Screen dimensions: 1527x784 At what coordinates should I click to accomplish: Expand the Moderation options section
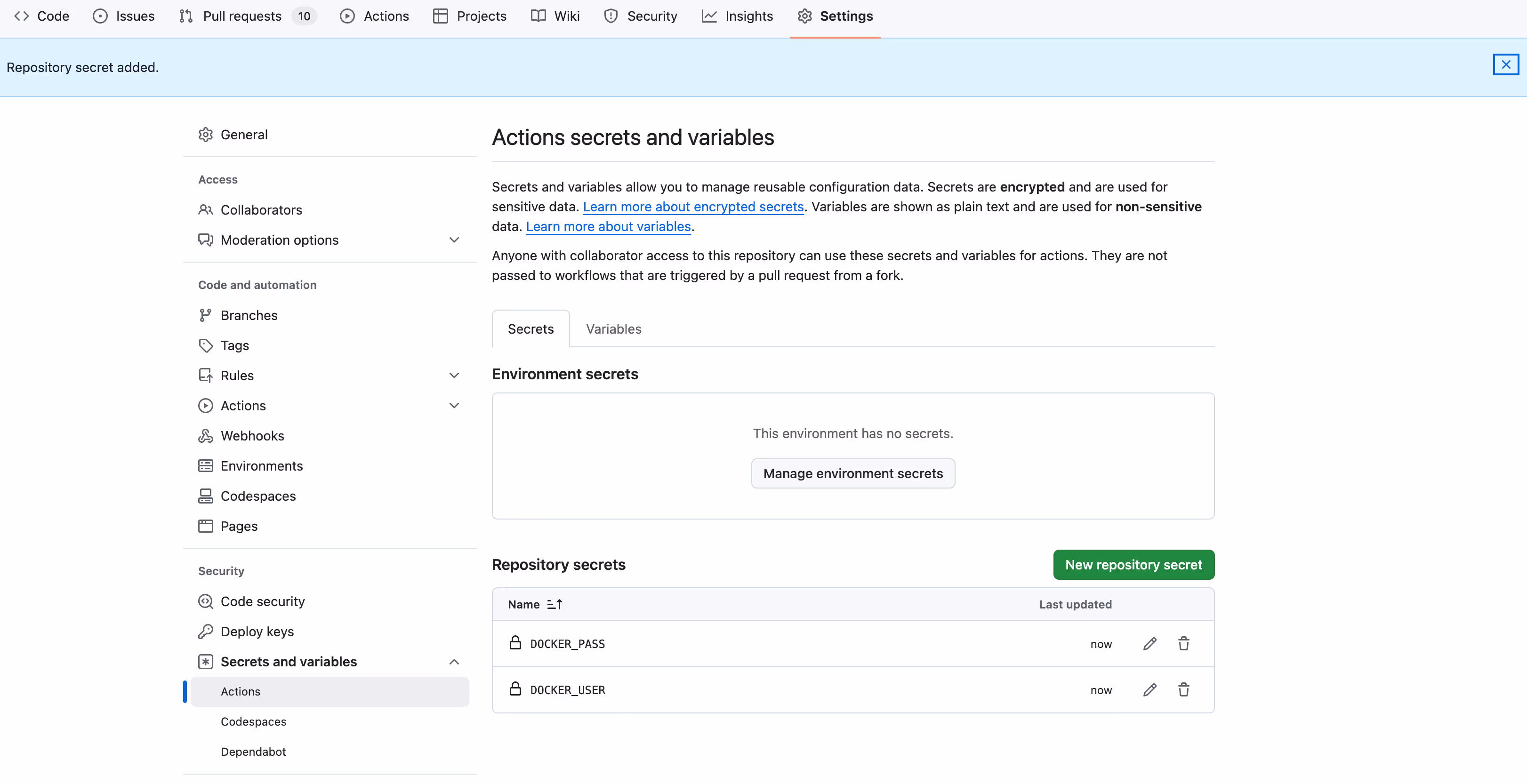tap(454, 240)
